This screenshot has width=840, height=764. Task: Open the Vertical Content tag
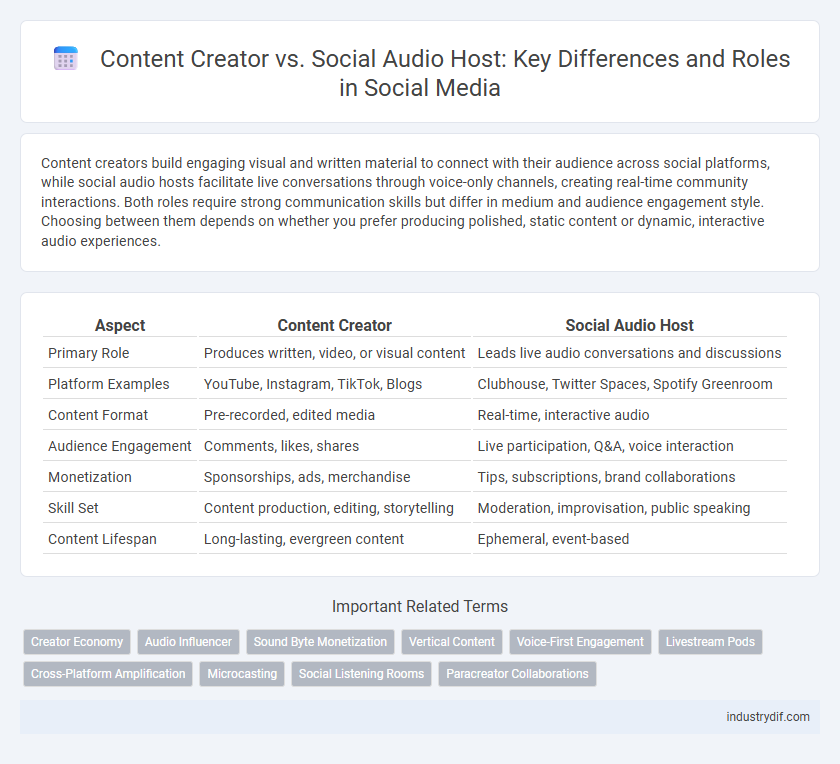452,641
